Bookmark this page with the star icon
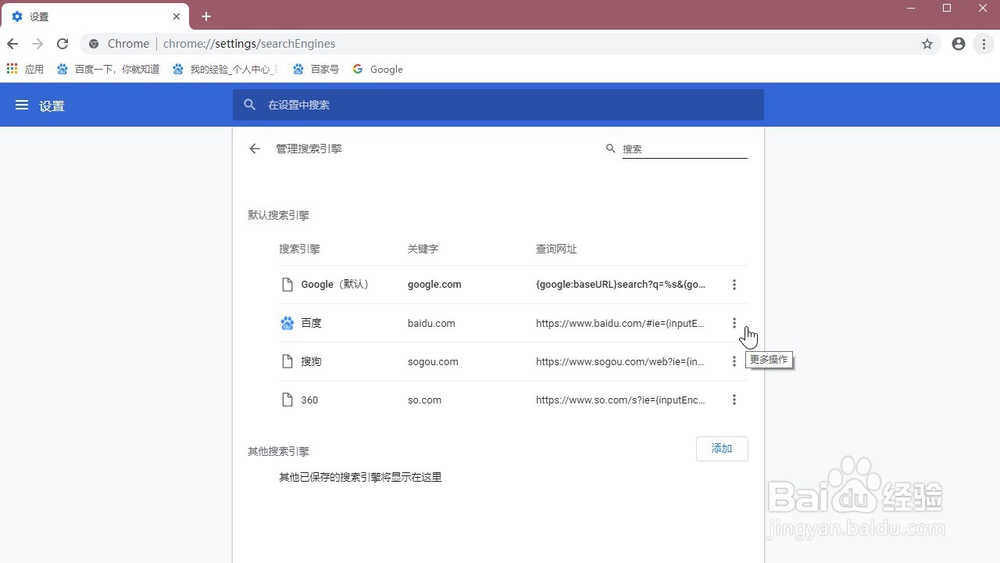 [927, 44]
